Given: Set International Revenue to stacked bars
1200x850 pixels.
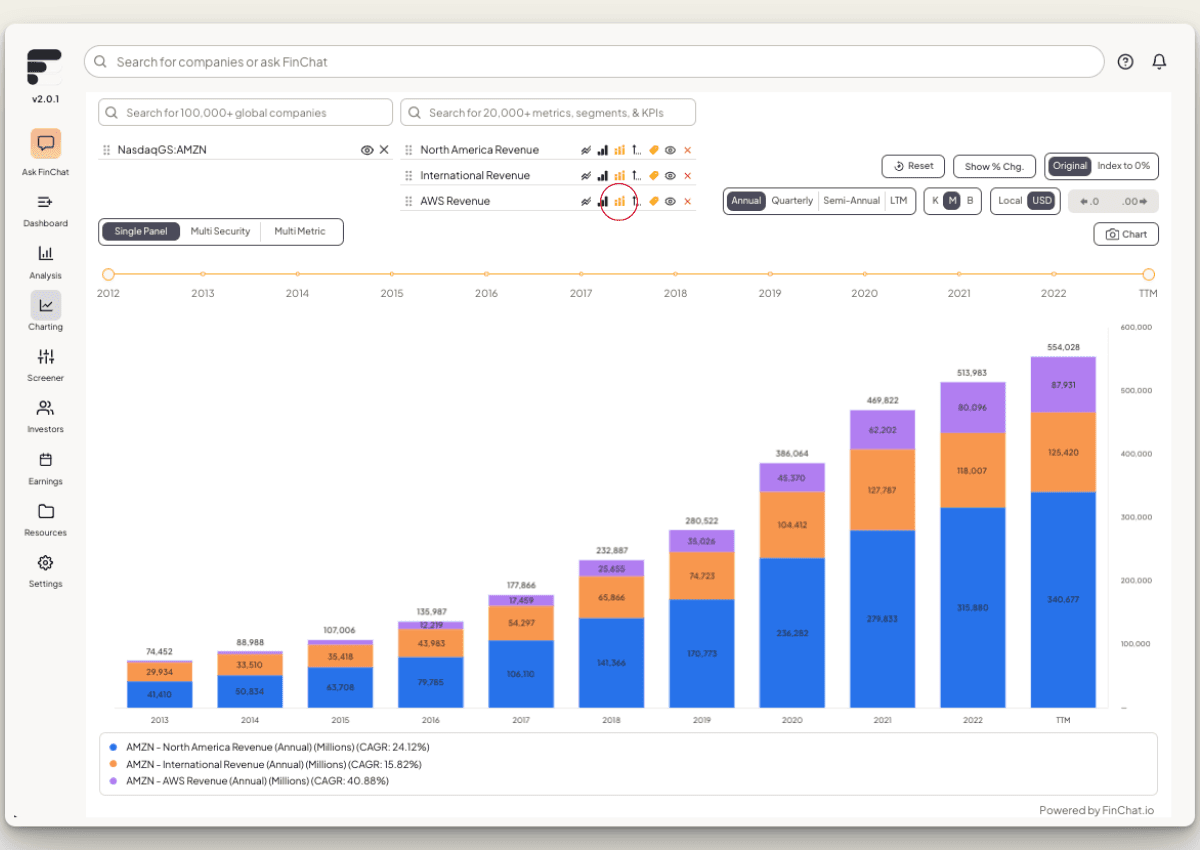Looking at the screenshot, I should coord(619,176).
